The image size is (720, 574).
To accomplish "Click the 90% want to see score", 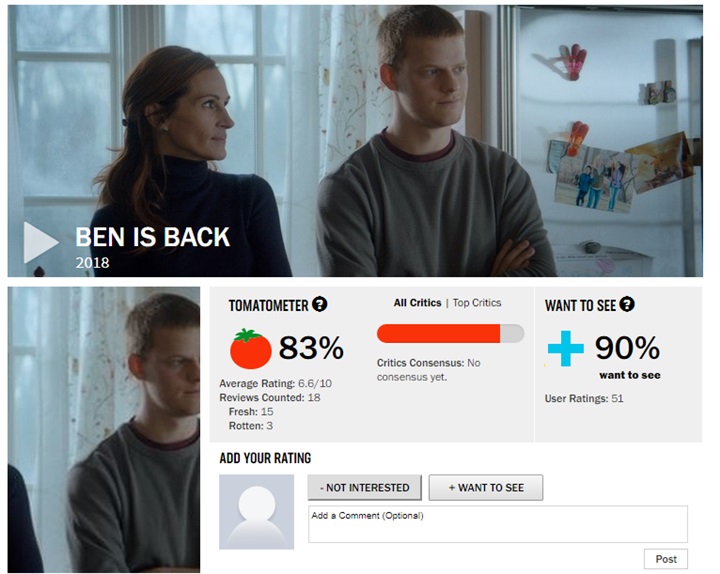I will point(627,348).
